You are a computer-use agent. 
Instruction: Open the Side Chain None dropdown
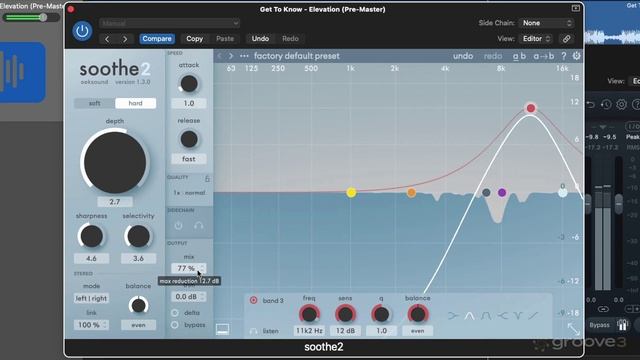(x=547, y=23)
